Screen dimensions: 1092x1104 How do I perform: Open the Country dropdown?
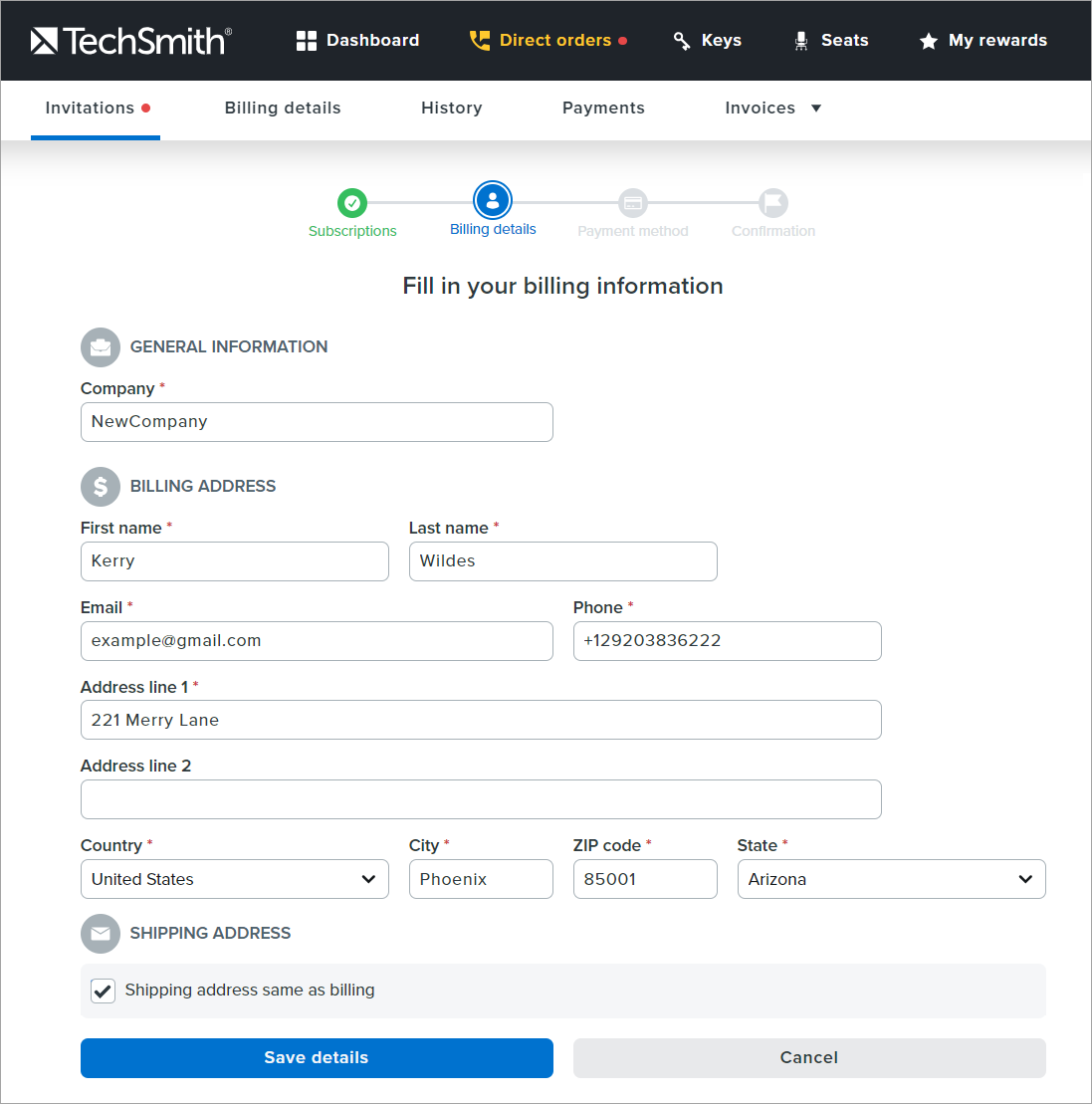coord(234,879)
